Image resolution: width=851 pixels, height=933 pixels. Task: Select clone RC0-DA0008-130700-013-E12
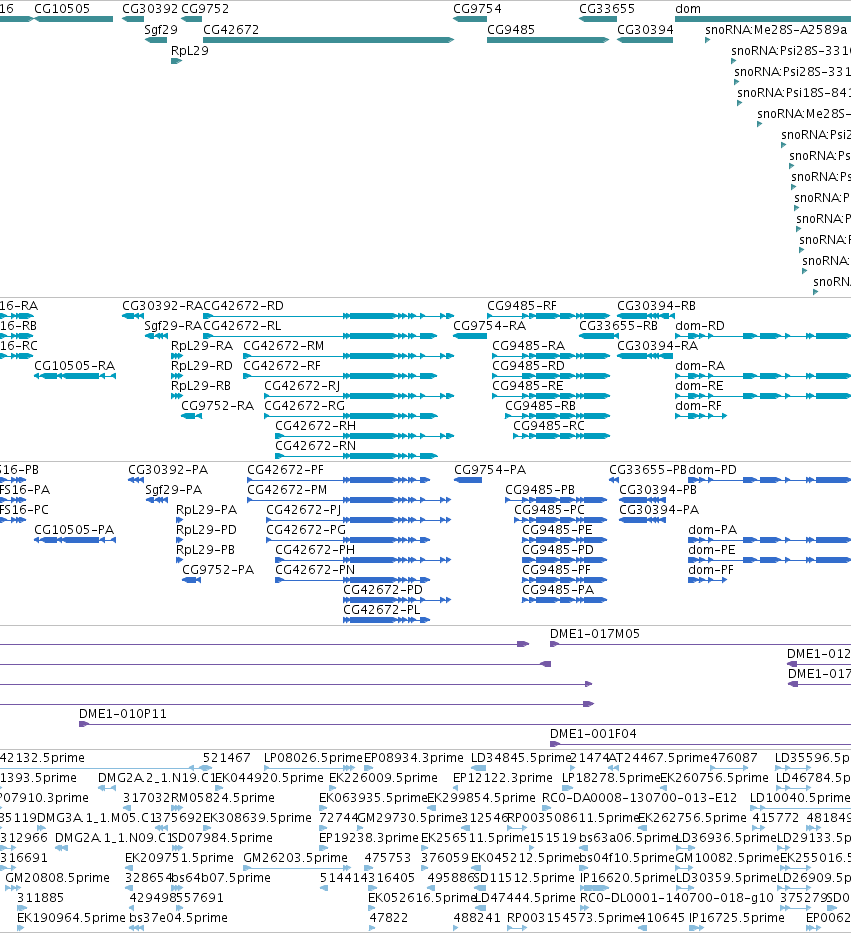548,808
